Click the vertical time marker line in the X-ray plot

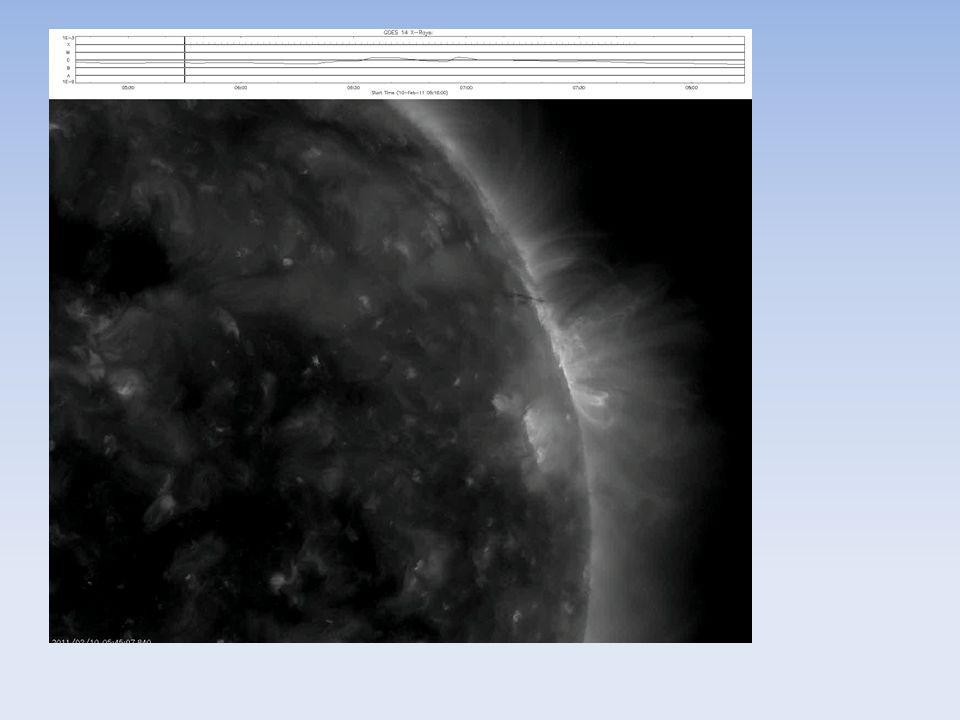click(x=184, y=59)
